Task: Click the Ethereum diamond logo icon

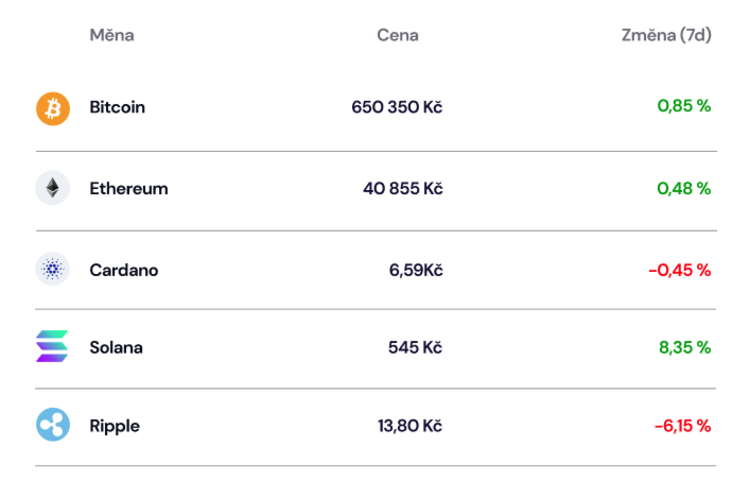Action: 52,188
